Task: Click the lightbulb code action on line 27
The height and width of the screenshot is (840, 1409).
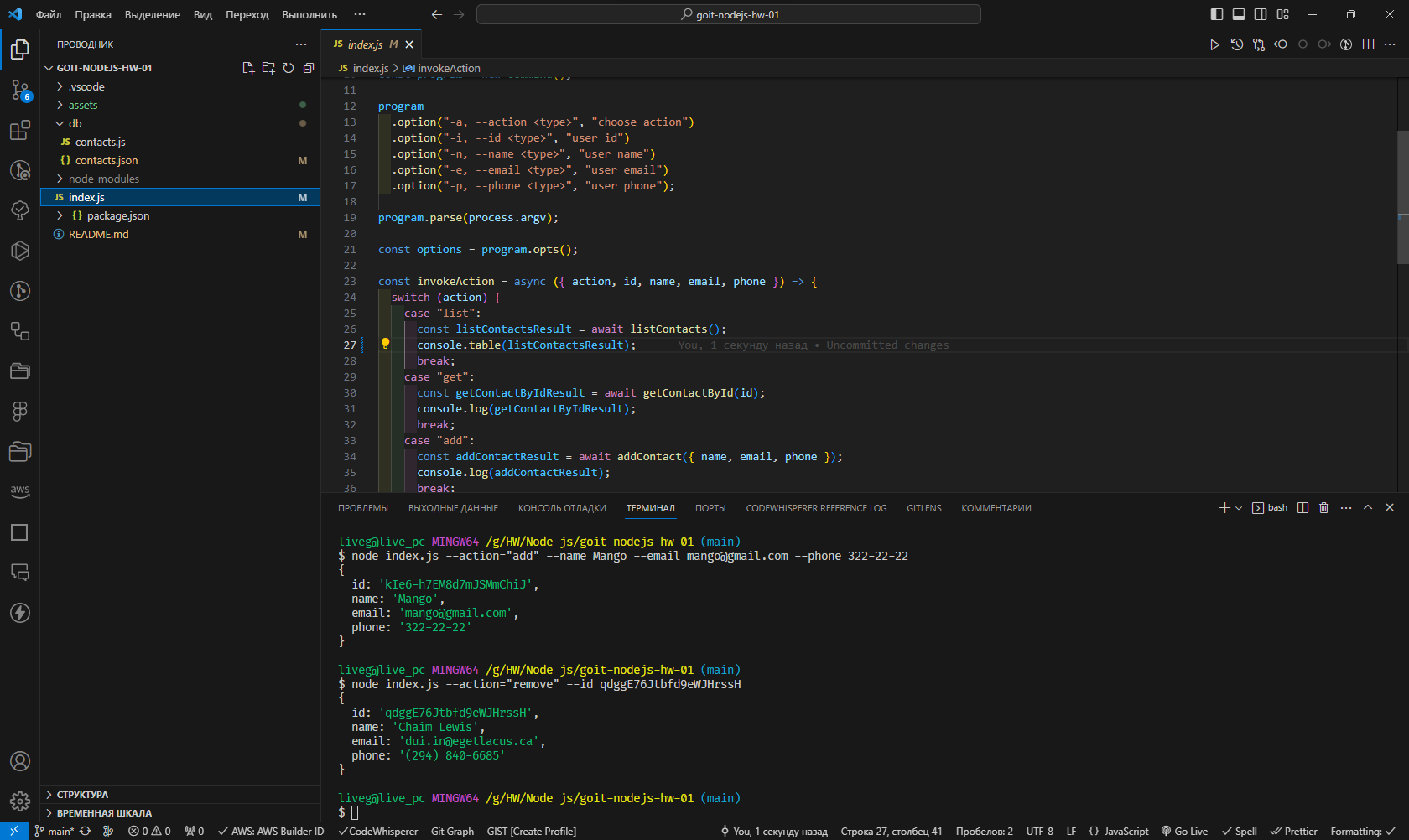Action: click(386, 344)
